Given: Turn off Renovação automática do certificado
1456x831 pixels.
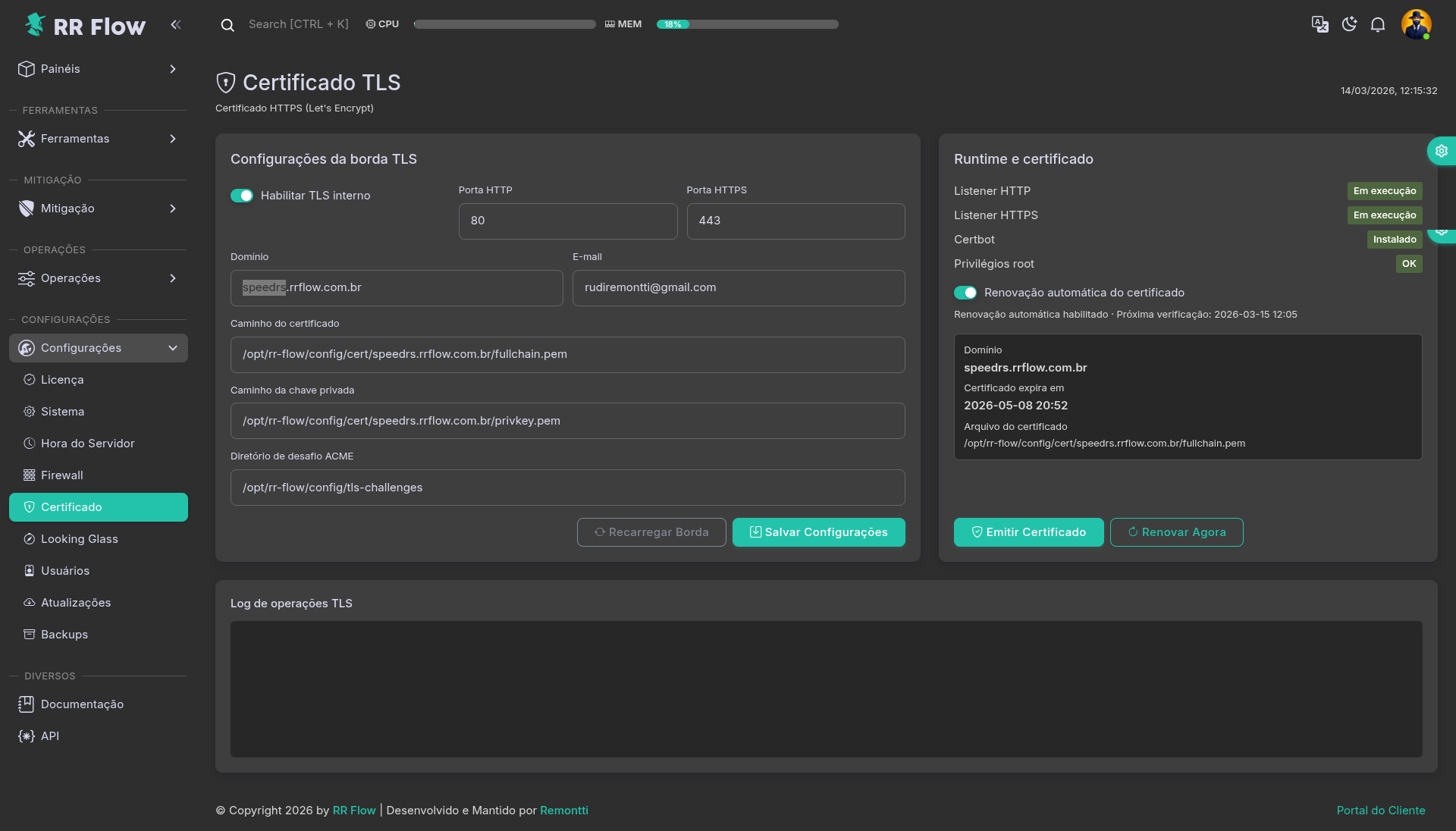Looking at the screenshot, I should click(965, 293).
